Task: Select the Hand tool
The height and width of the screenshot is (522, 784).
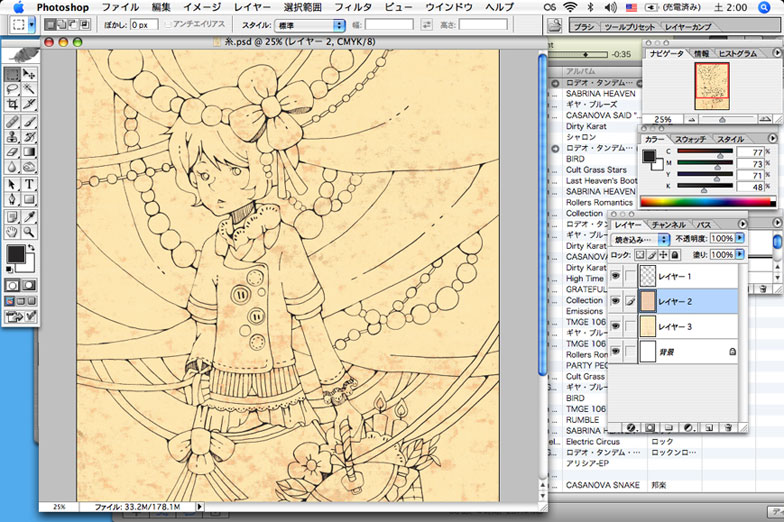Action: pos(12,232)
